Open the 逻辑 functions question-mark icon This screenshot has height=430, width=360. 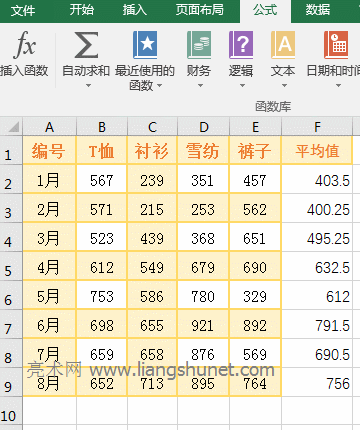coord(241,45)
